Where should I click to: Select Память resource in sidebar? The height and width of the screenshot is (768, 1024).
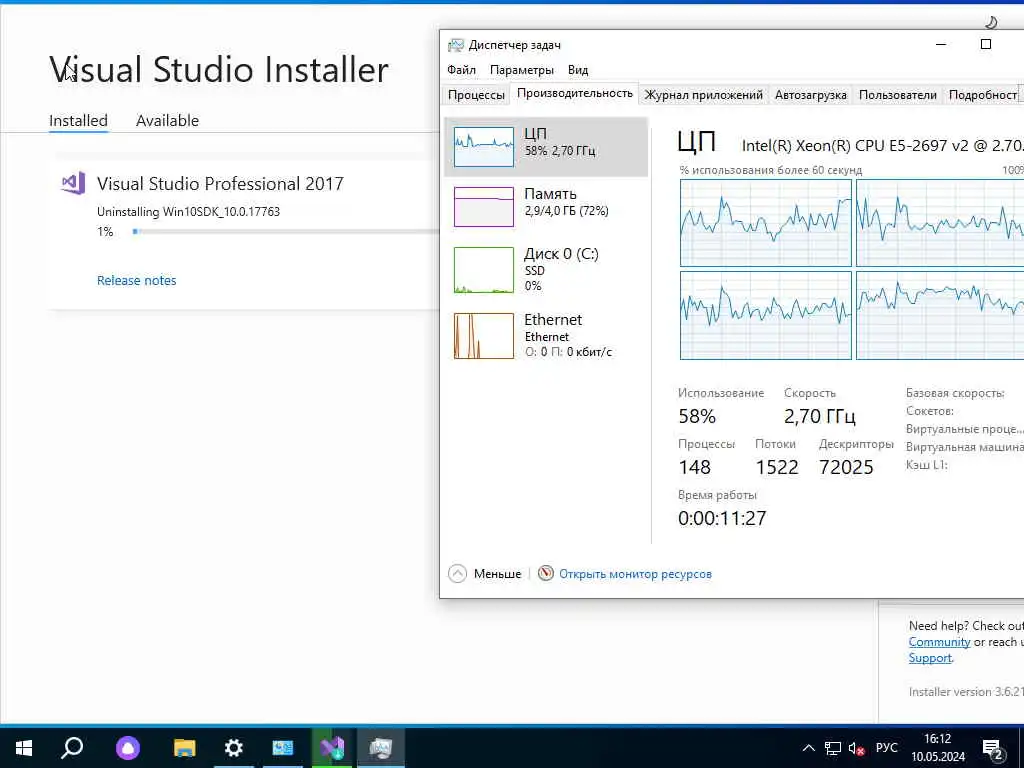(x=546, y=206)
